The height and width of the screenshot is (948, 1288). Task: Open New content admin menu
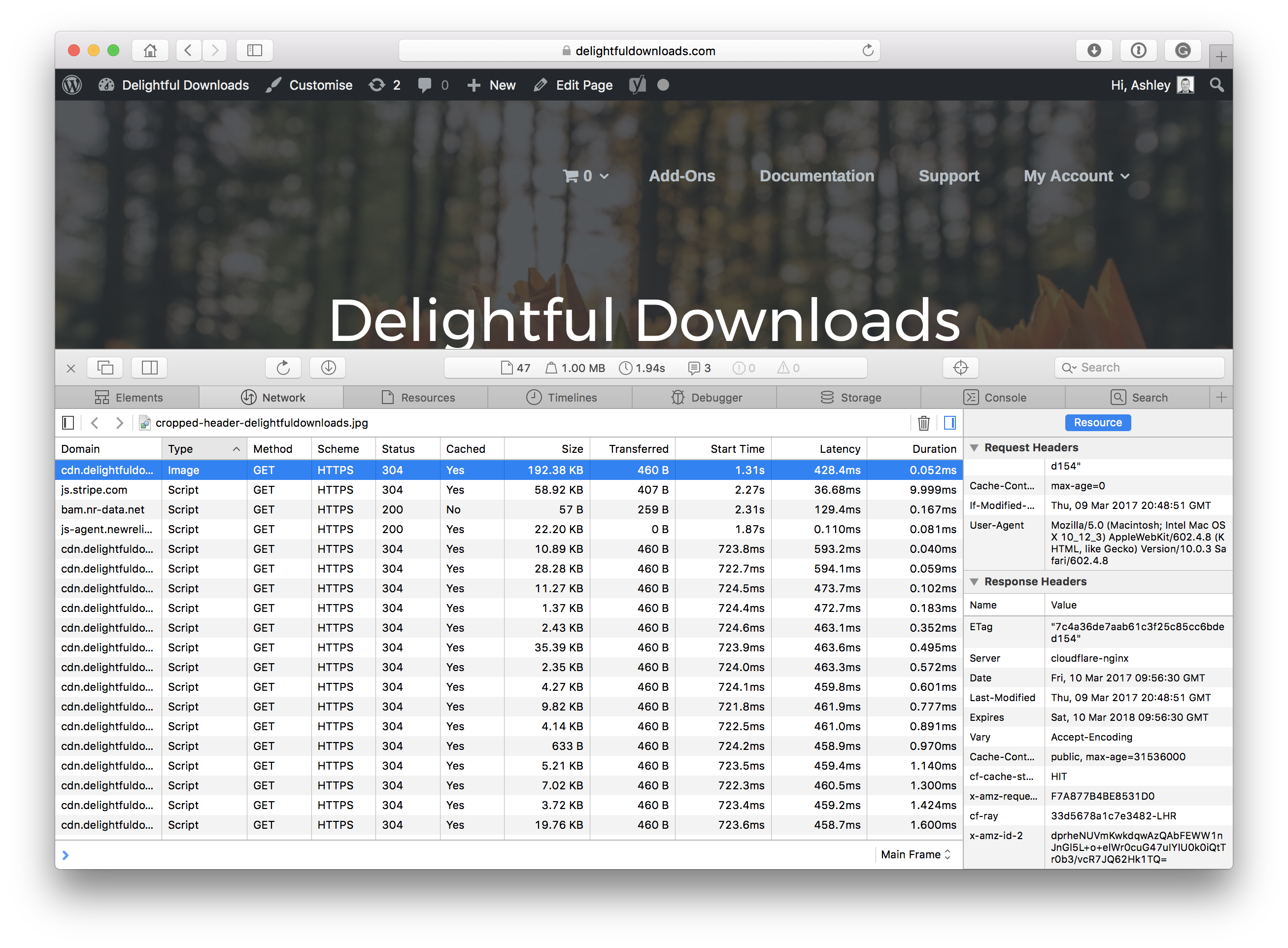(491, 85)
